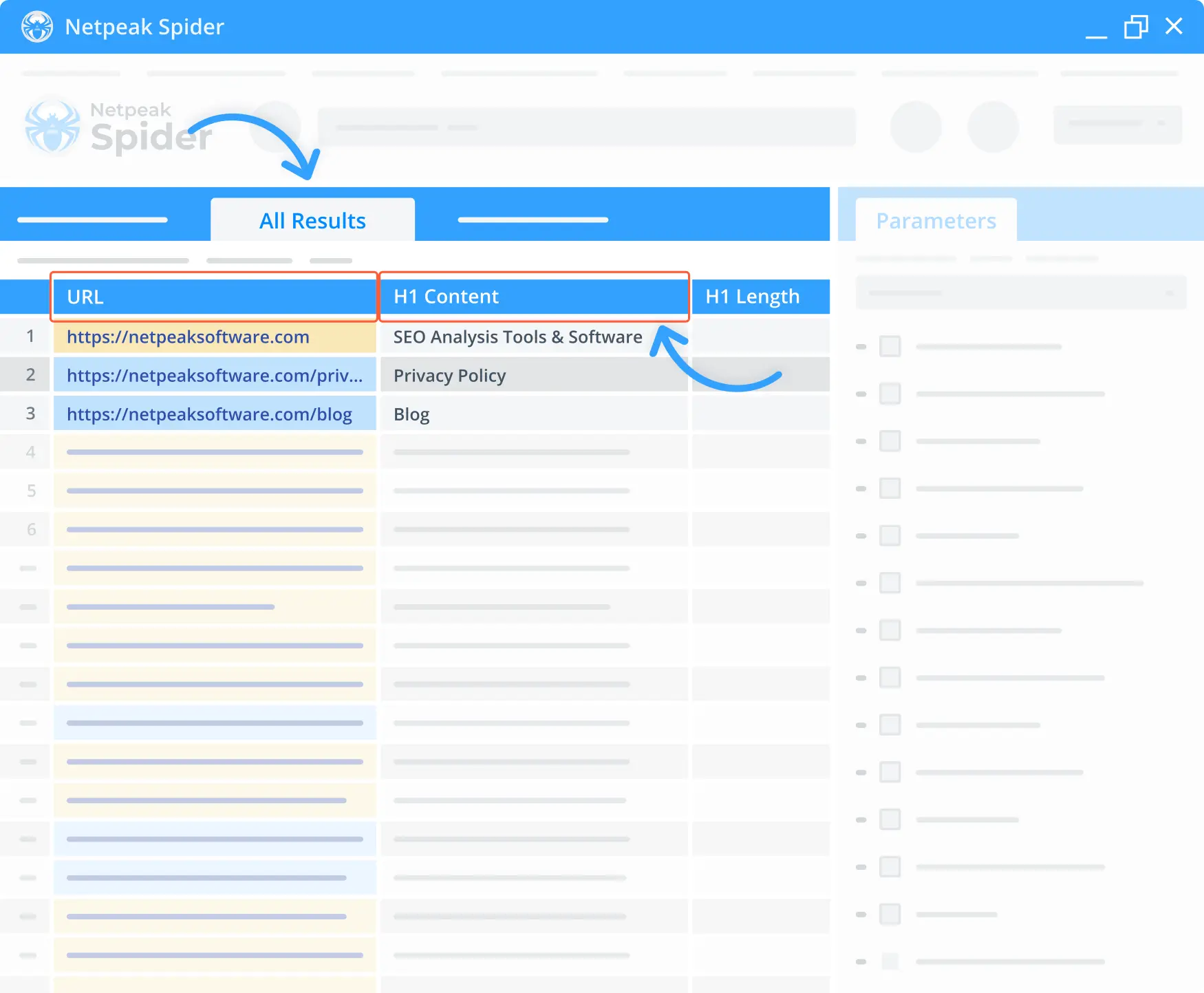Click the Netpeak Spider logo

[118, 127]
